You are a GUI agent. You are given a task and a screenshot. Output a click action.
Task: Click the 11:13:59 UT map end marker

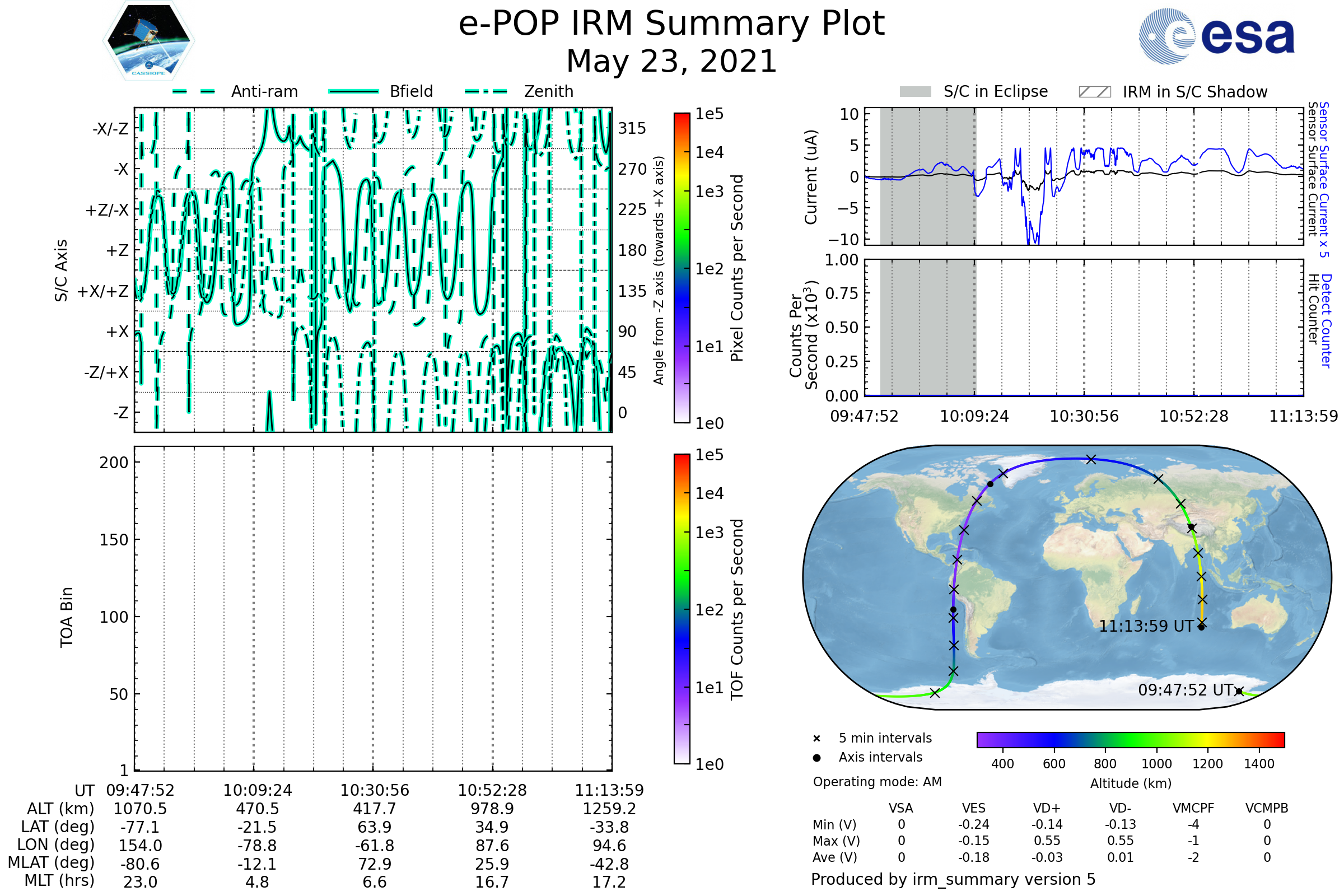1201,627
